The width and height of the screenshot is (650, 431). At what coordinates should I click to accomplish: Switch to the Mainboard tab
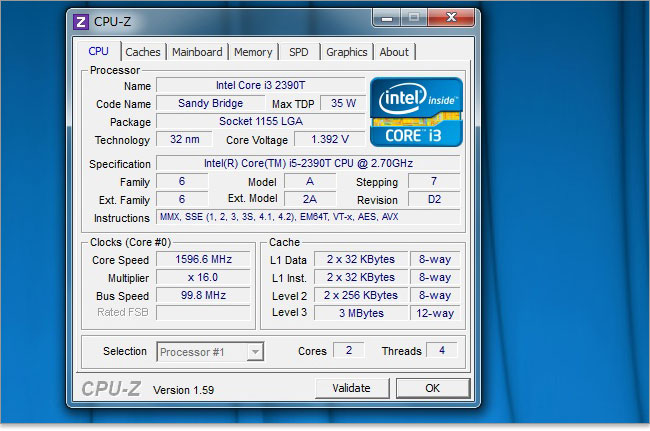click(197, 52)
